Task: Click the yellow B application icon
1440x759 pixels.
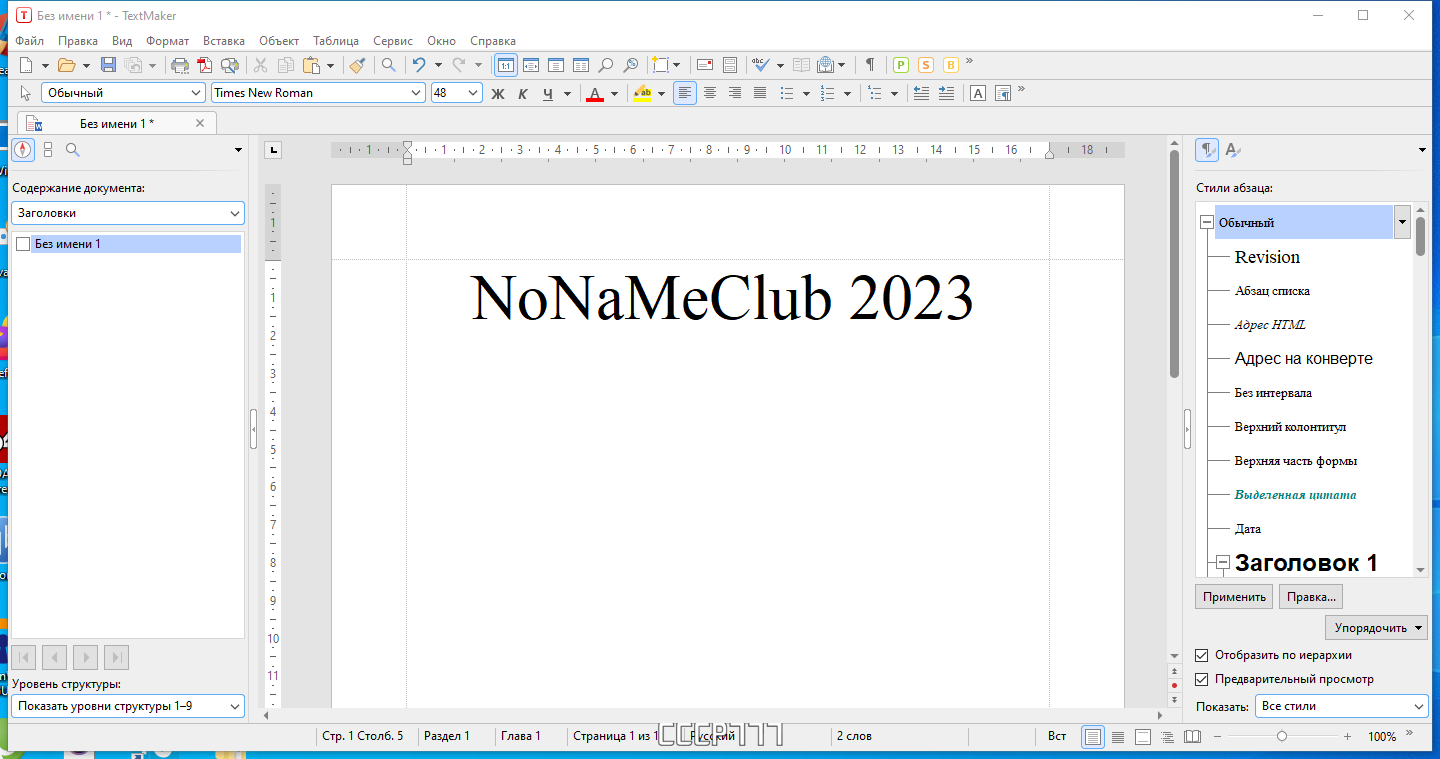Action: pos(950,65)
